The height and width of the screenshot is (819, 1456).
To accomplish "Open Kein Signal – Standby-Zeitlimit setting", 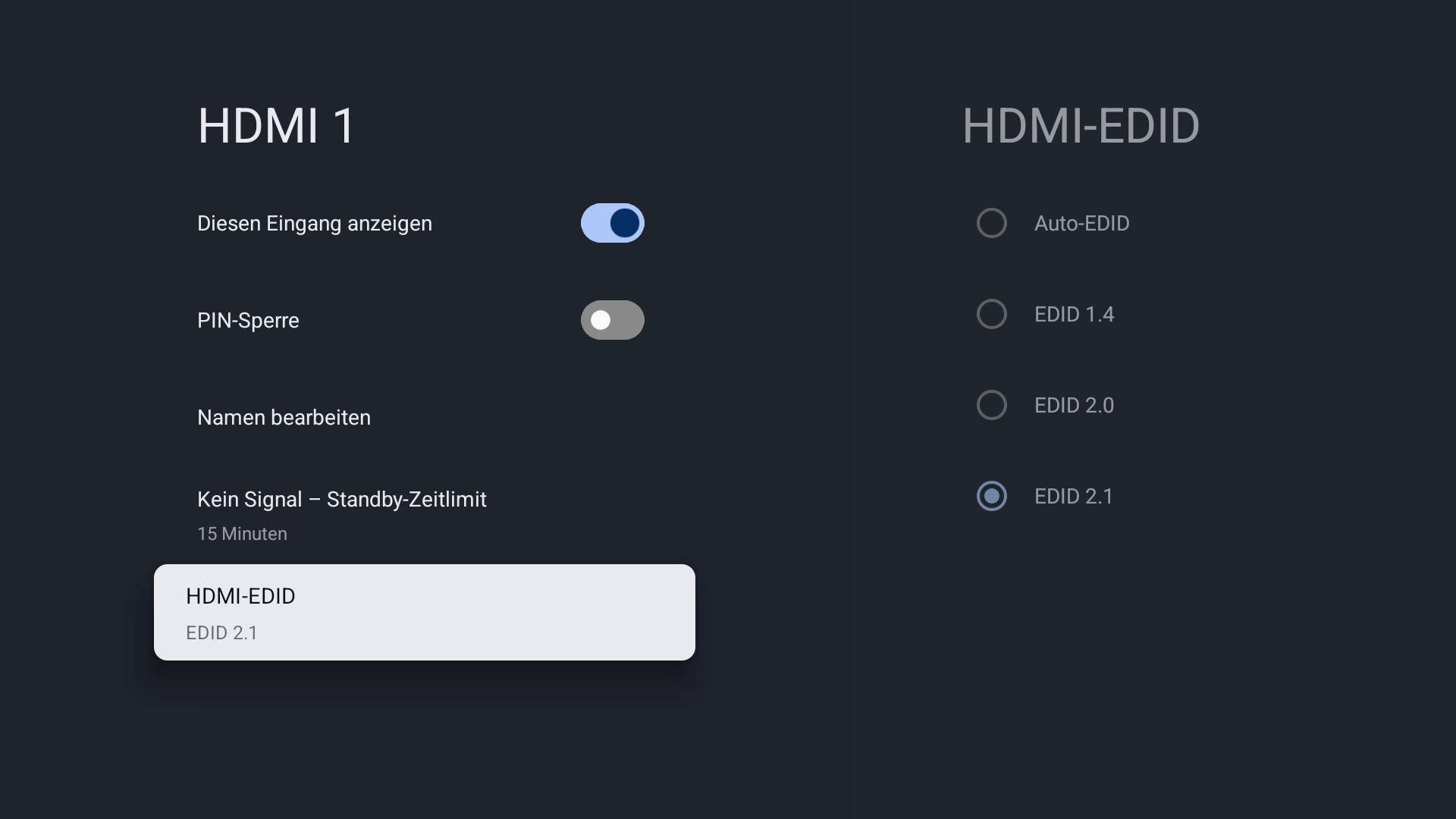I will (x=341, y=500).
